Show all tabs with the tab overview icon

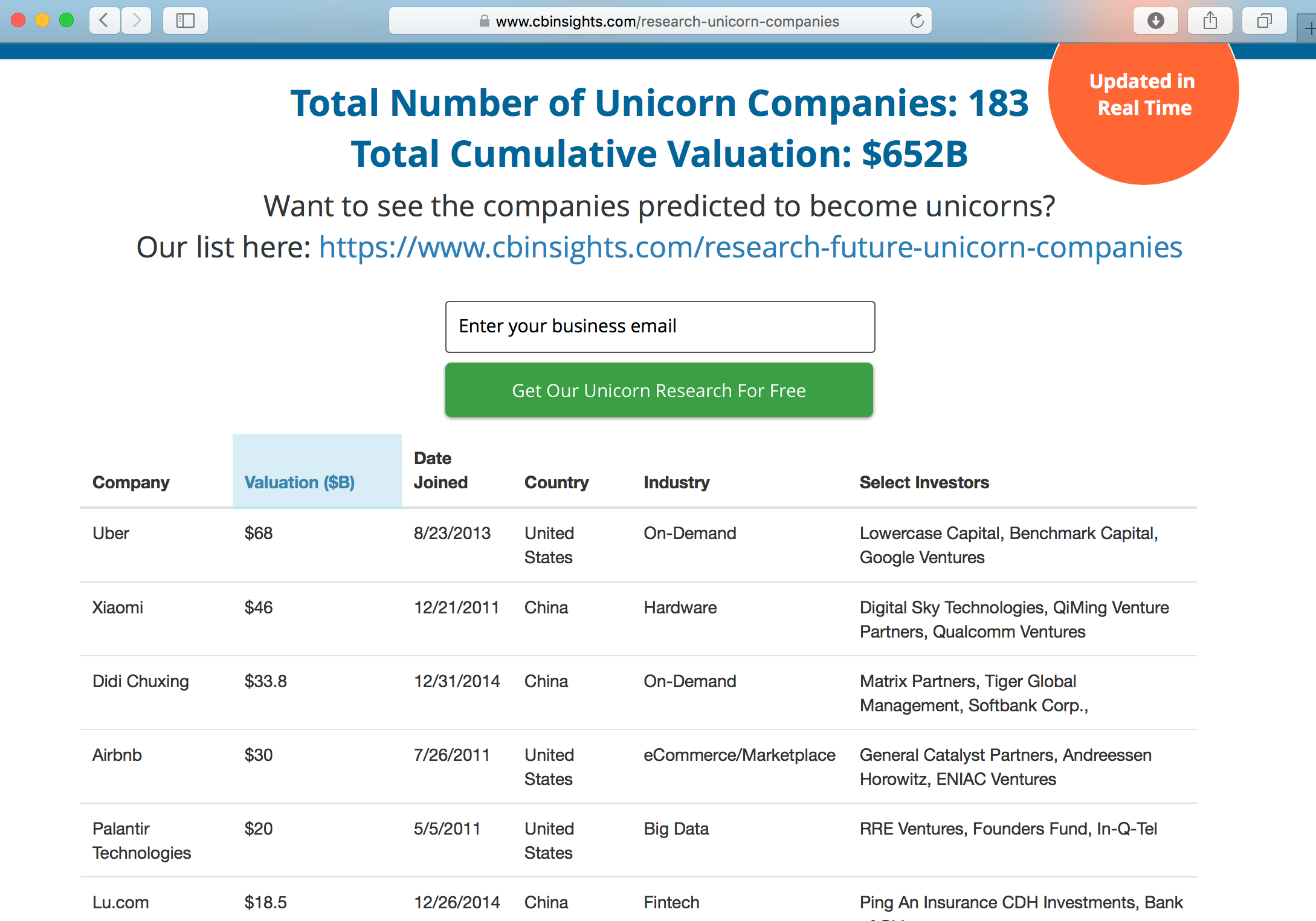(x=1264, y=21)
